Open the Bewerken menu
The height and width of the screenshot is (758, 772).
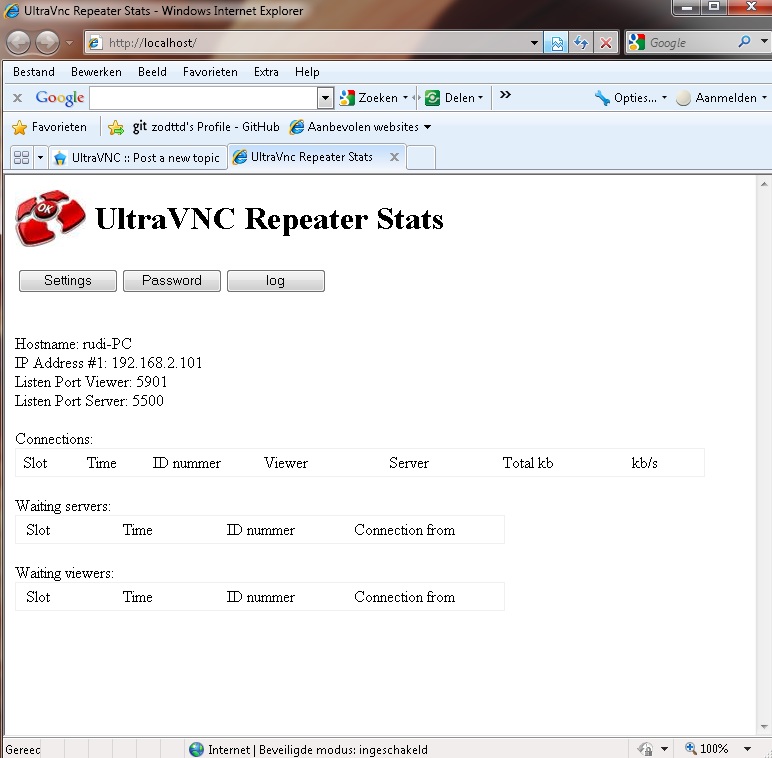click(96, 72)
